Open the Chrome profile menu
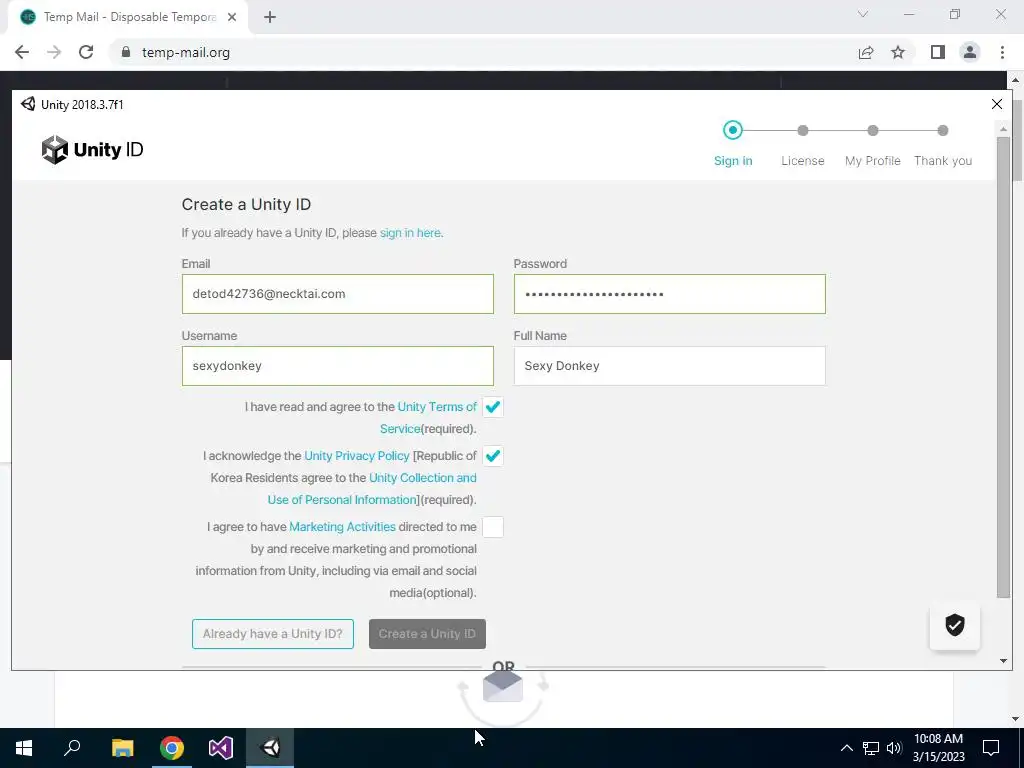This screenshot has width=1024, height=768. point(970,52)
